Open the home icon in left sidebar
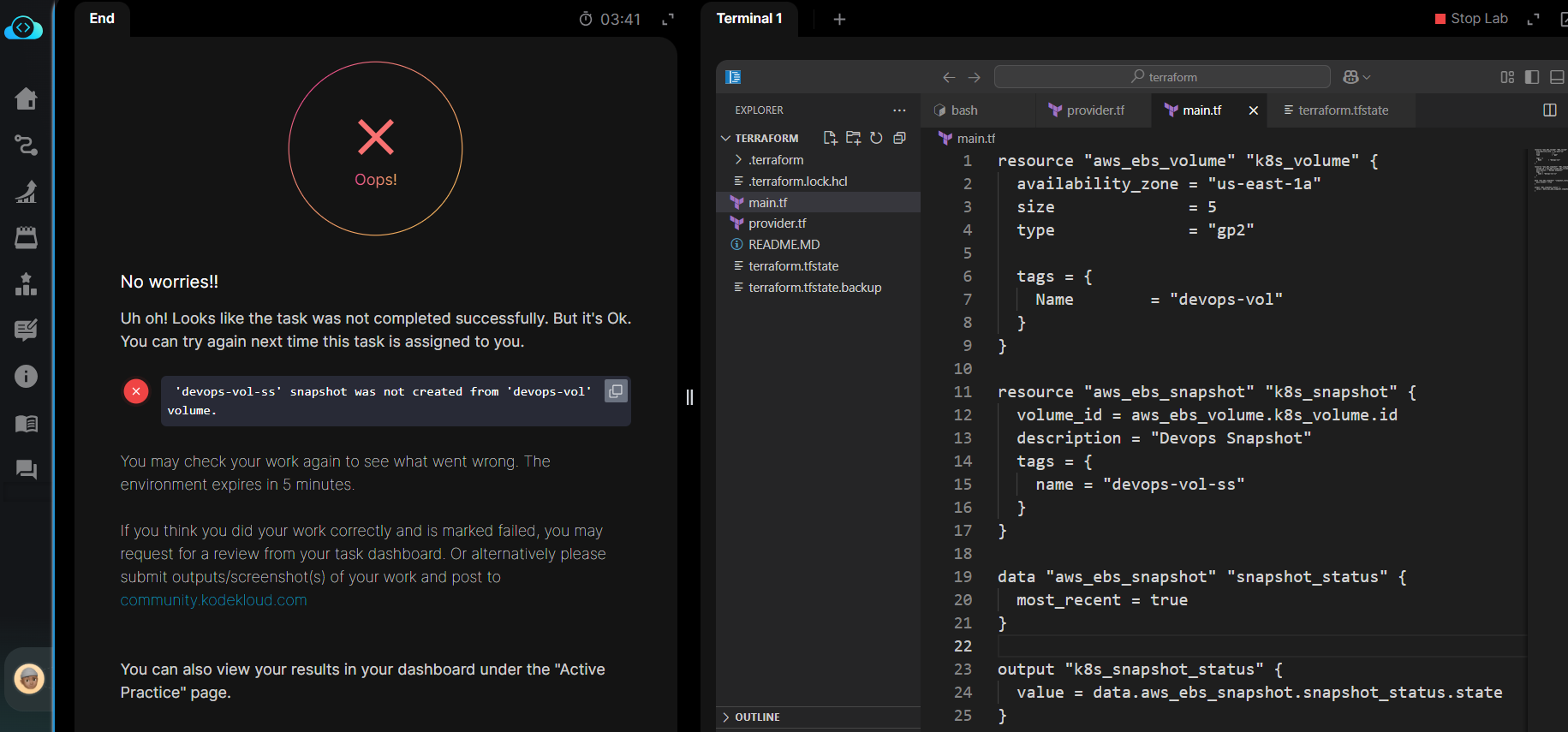The image size is (1568, 732). pyautogui.click(x=26, y=99)
